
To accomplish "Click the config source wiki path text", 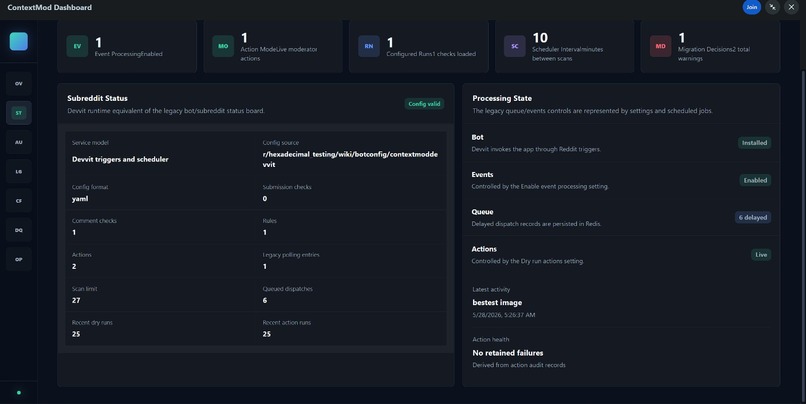I will (x=350, y=159).
